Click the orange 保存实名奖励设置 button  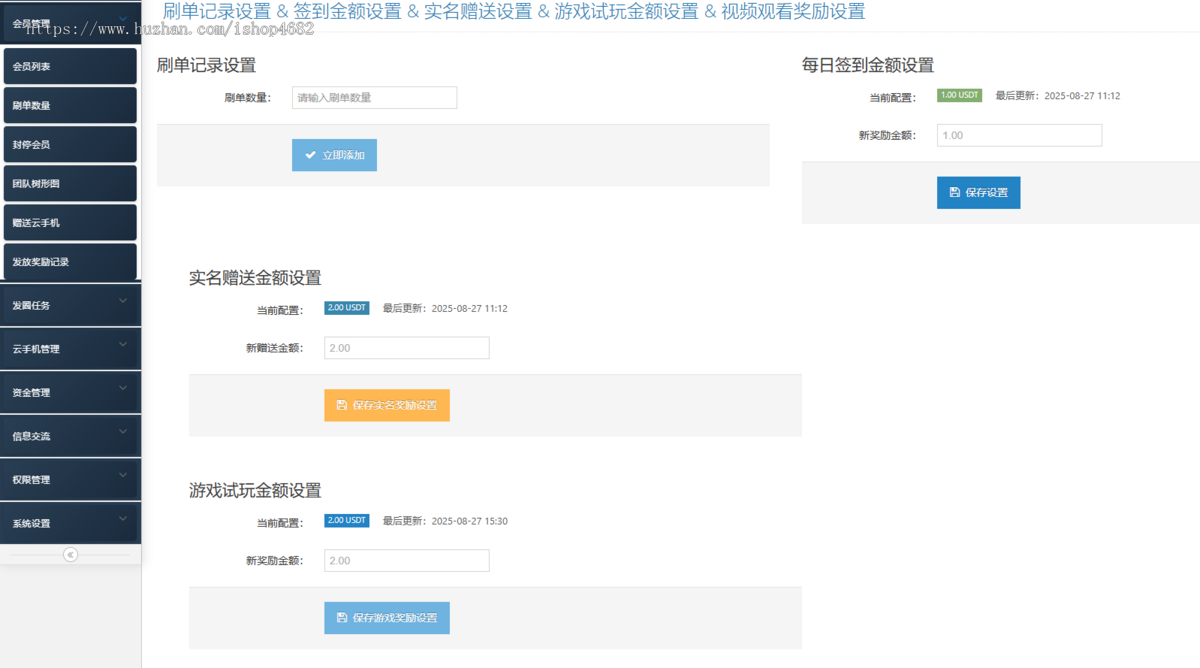coord(387,405)
